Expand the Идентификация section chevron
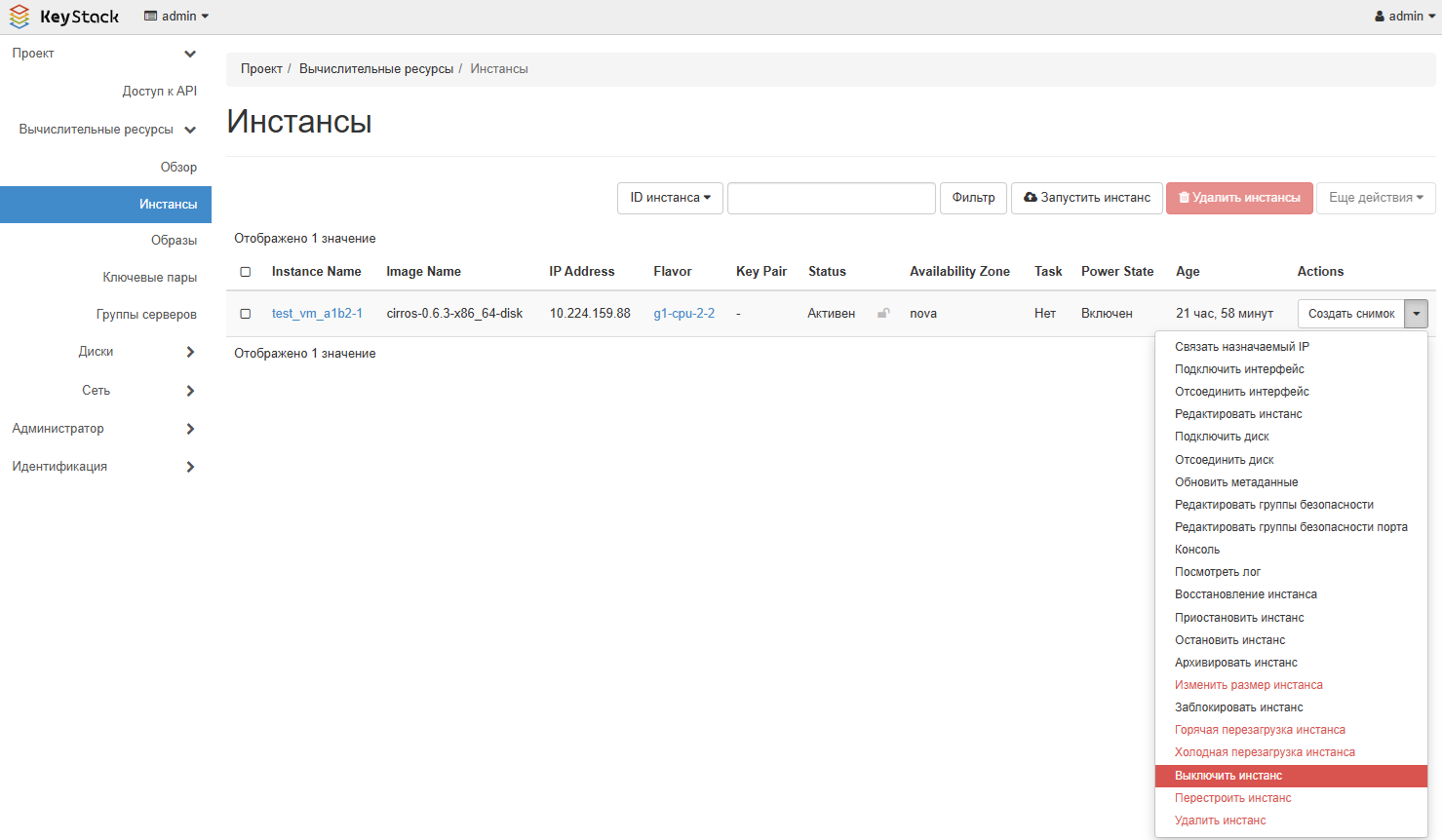 pos(190,467)
